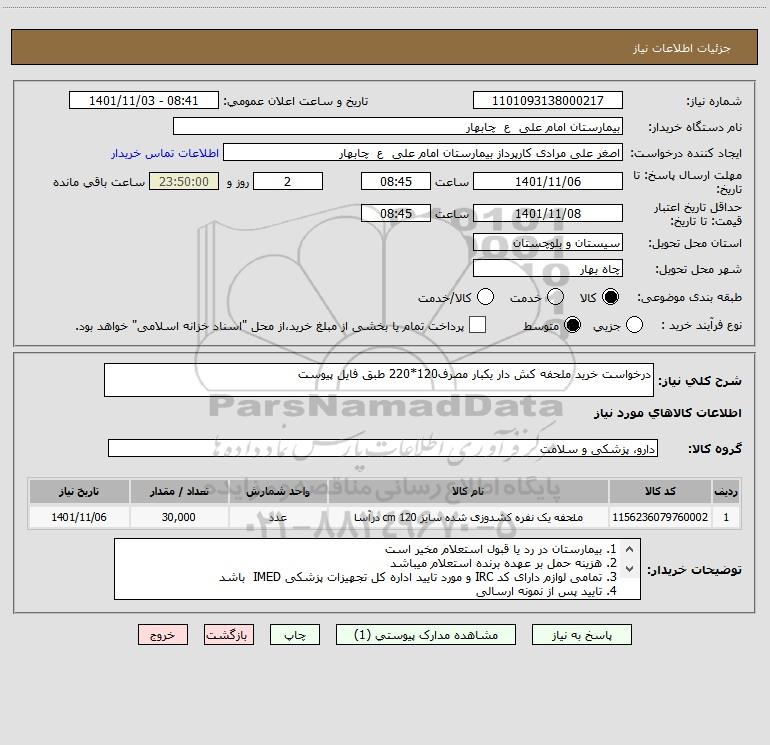Select the کالا radio button

pyautogui.click(x=610, y=297)
